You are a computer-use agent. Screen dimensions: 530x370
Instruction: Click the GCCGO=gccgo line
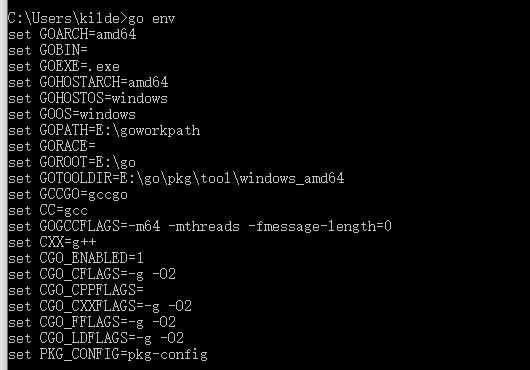point(68,195)
